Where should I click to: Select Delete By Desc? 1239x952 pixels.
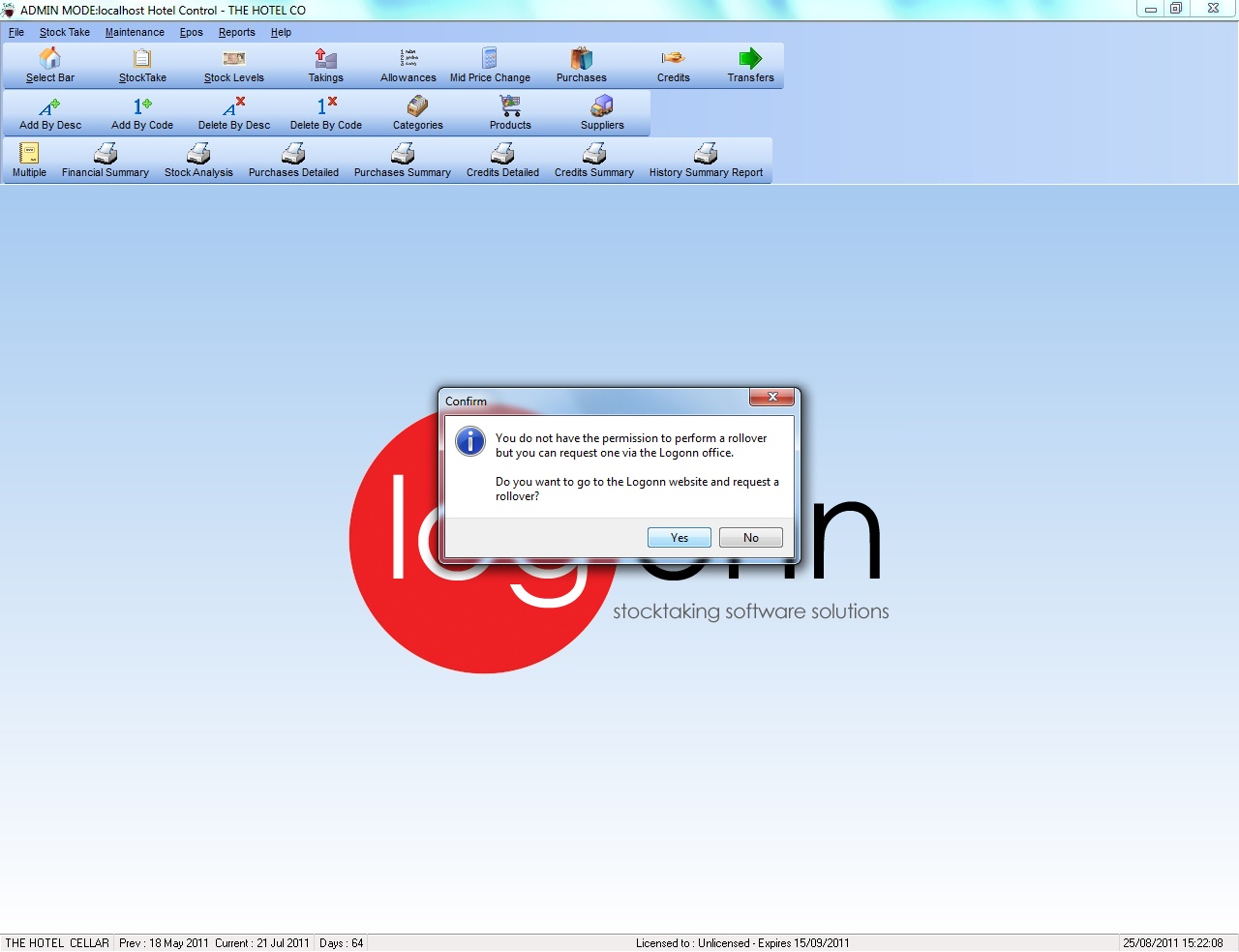(x=234, y=113)
